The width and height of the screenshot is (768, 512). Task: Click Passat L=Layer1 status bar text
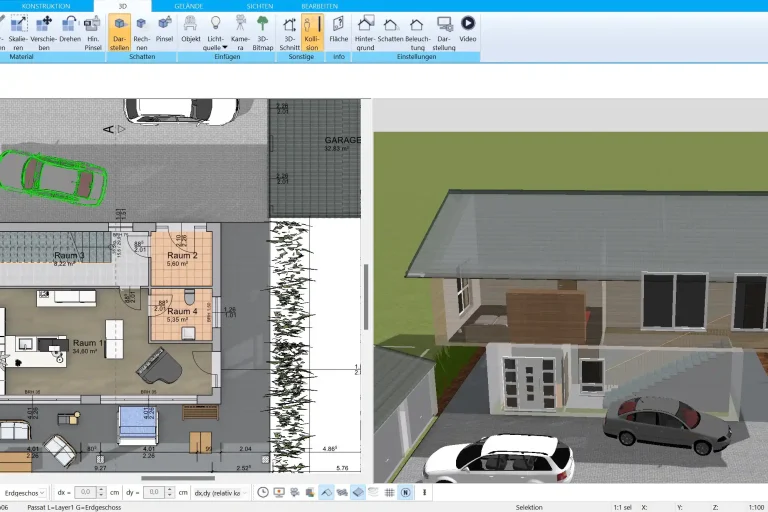pyautogui.click(x=74, y=507)
